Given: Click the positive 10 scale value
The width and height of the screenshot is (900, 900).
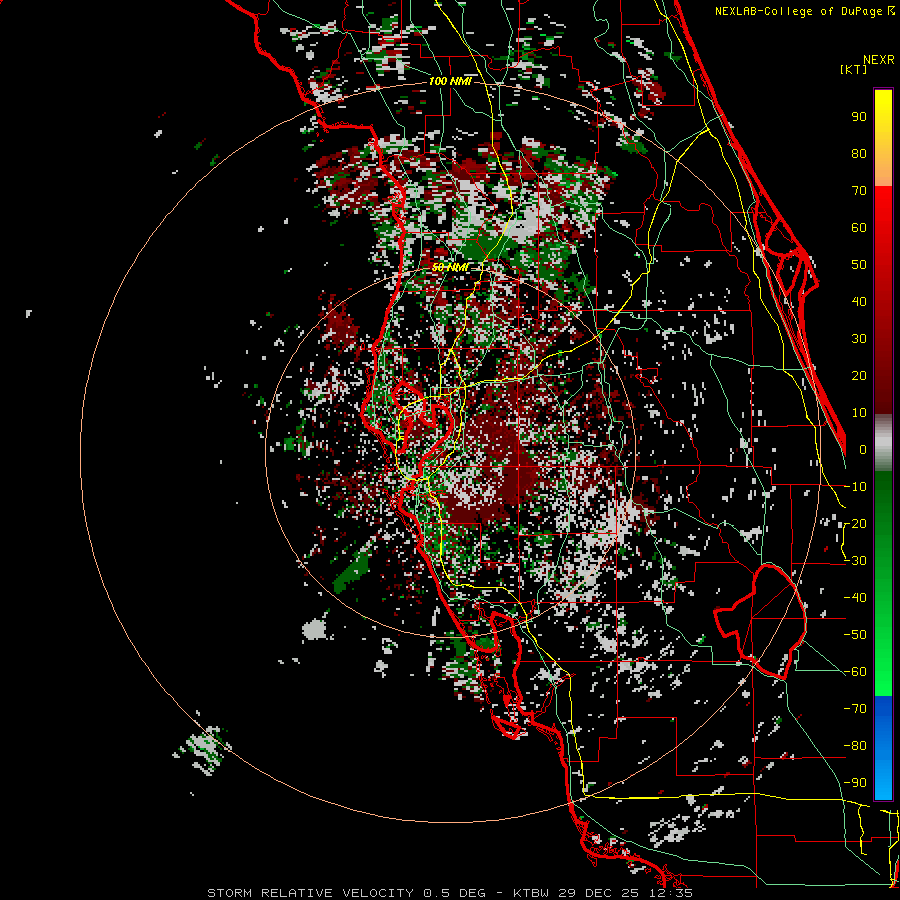Looking at the screenshot, I should coord(859,413).
